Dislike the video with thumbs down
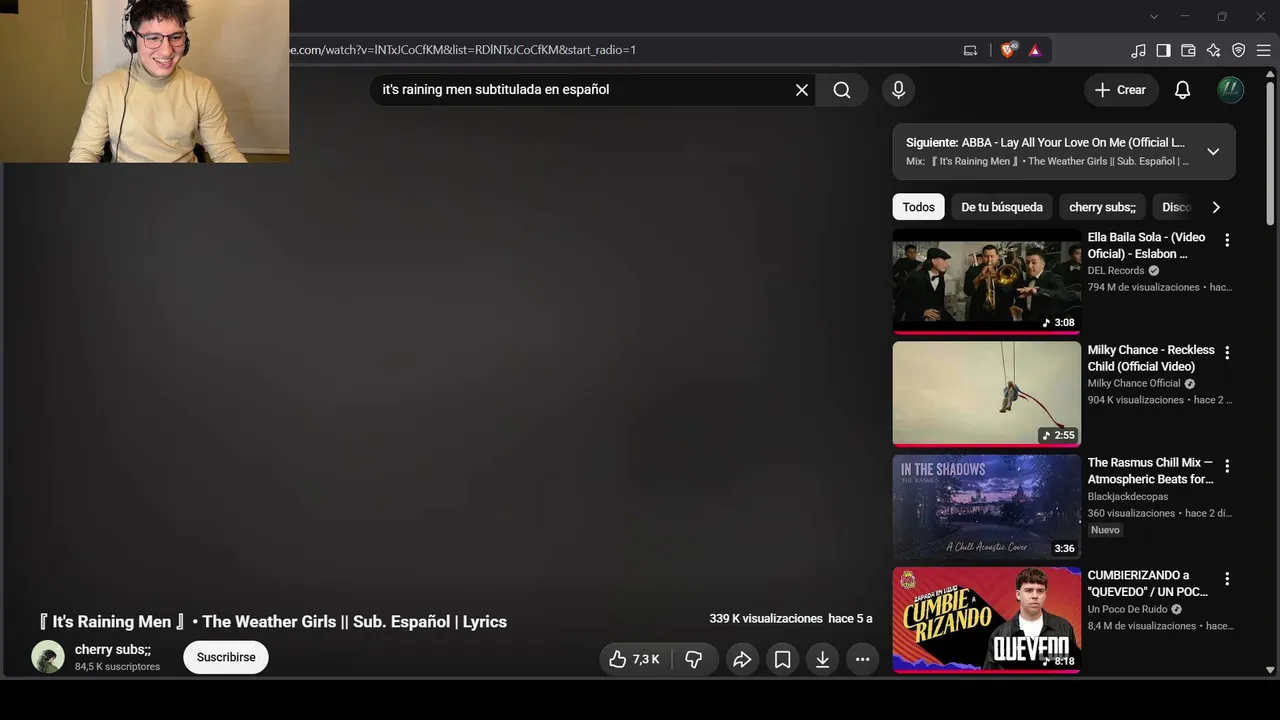Screen dimensions: 1280x720 [x=694, y=659]
